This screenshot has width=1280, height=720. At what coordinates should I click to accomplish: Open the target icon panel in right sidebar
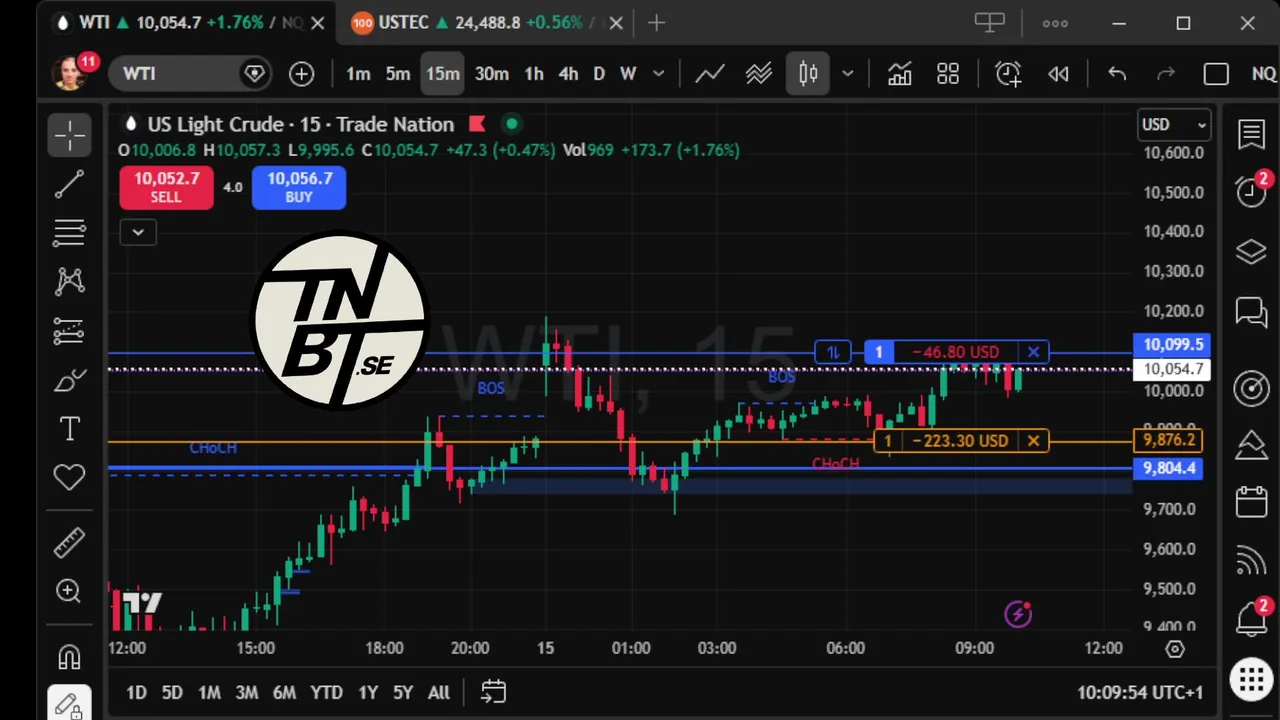click(1251, 388)
